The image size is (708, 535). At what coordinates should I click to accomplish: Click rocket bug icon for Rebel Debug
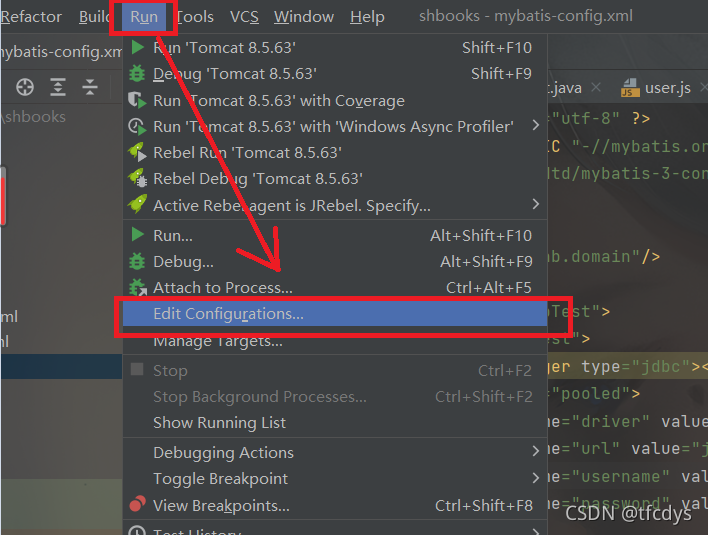[137, 178]
